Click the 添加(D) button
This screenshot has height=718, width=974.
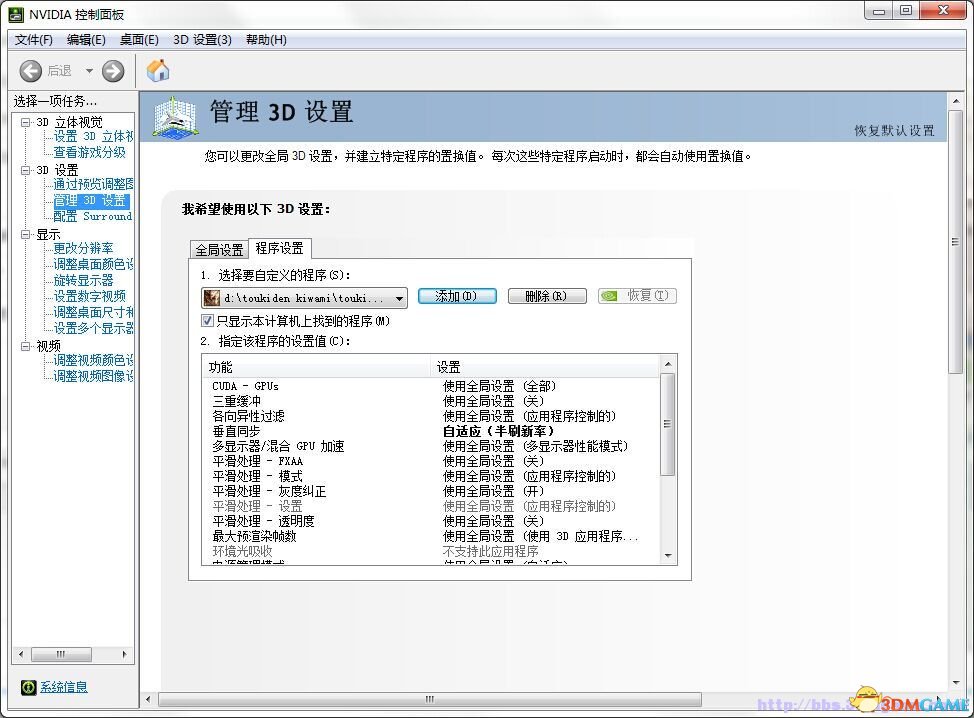click(x=457, y=296)
